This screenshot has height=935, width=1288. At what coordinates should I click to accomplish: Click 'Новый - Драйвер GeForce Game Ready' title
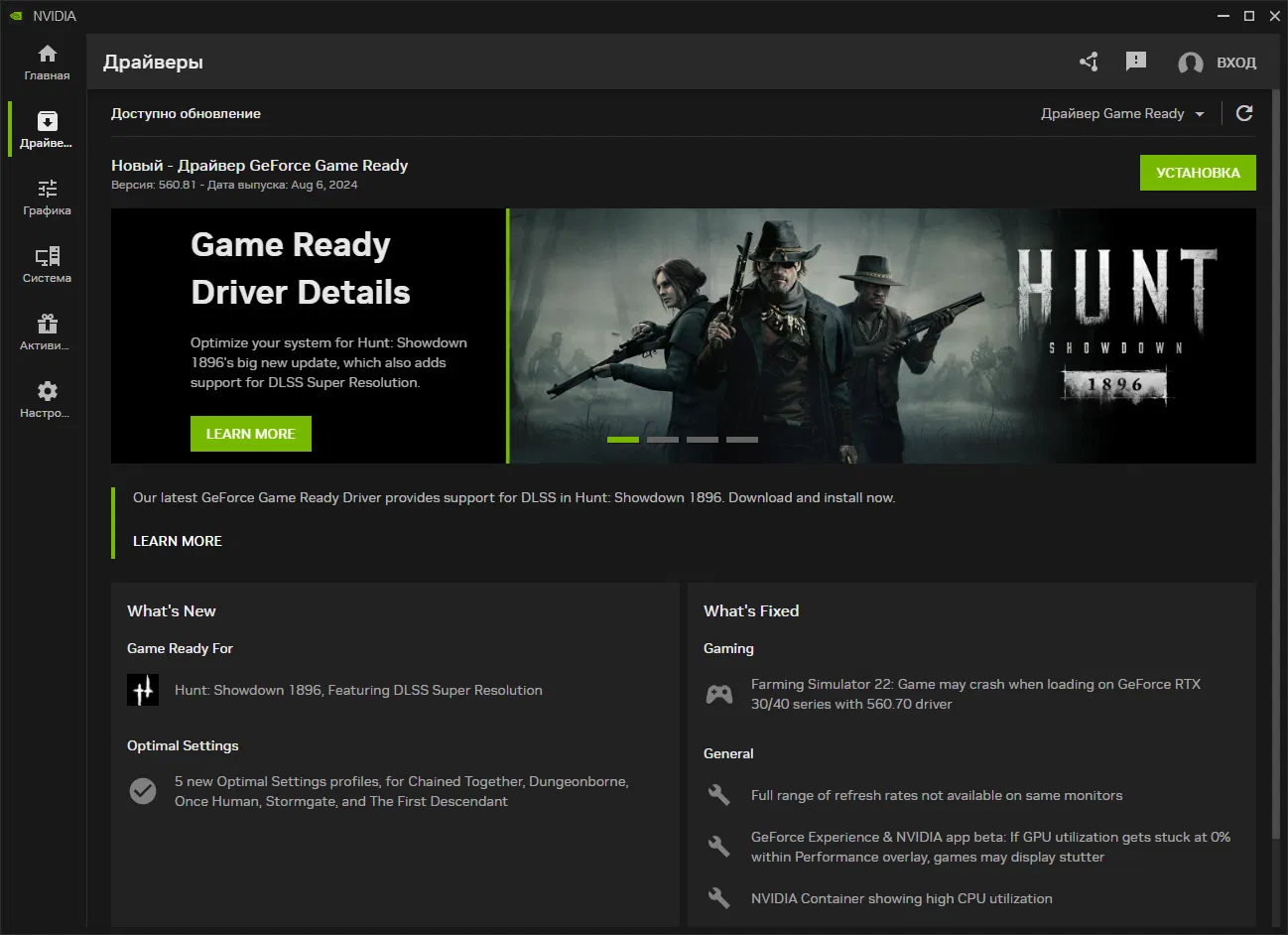pyautogui.click(x=260, y=165)
